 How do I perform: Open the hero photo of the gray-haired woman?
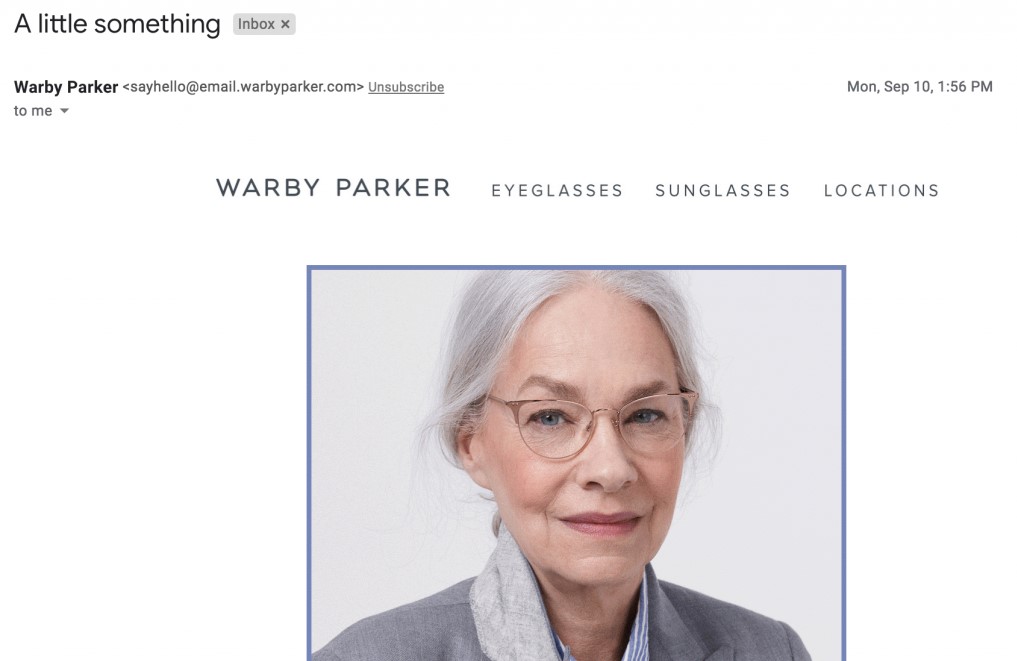(576, 464)
